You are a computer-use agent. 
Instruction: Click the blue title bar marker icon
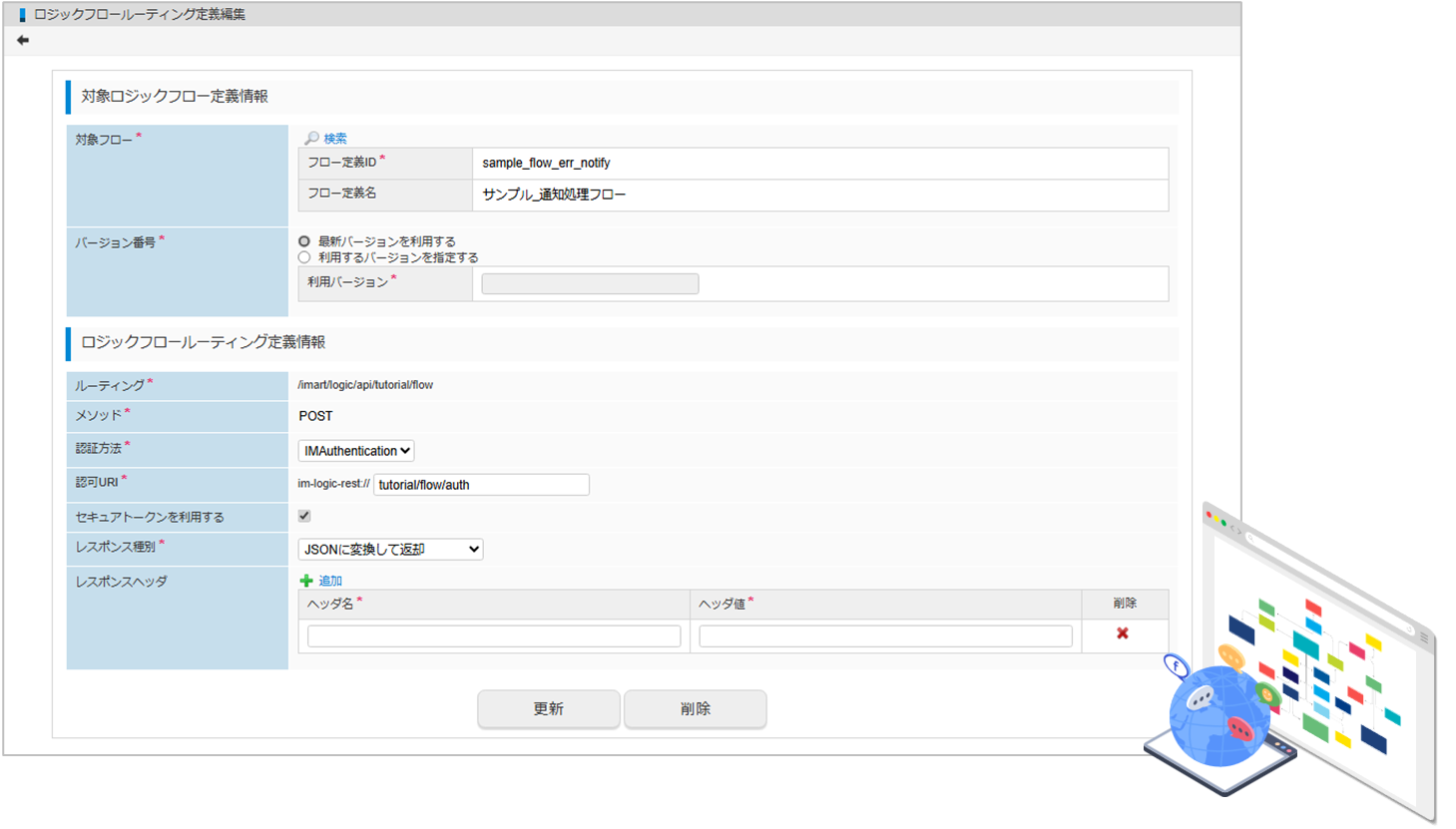tap(22, 15)
